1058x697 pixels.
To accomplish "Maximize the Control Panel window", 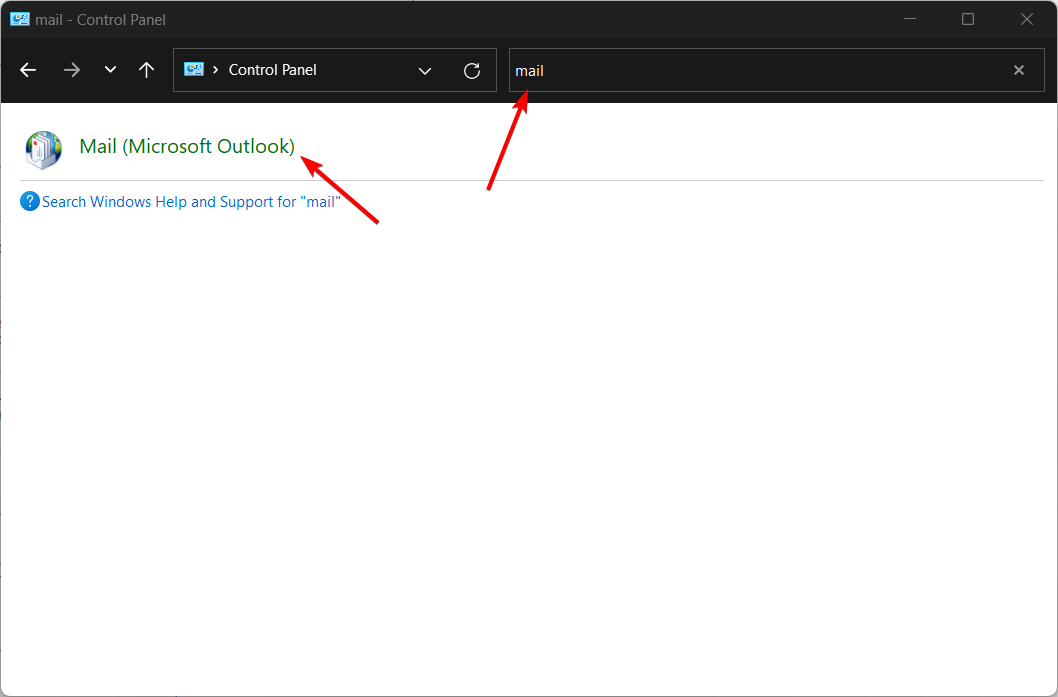I will (967, 19).
